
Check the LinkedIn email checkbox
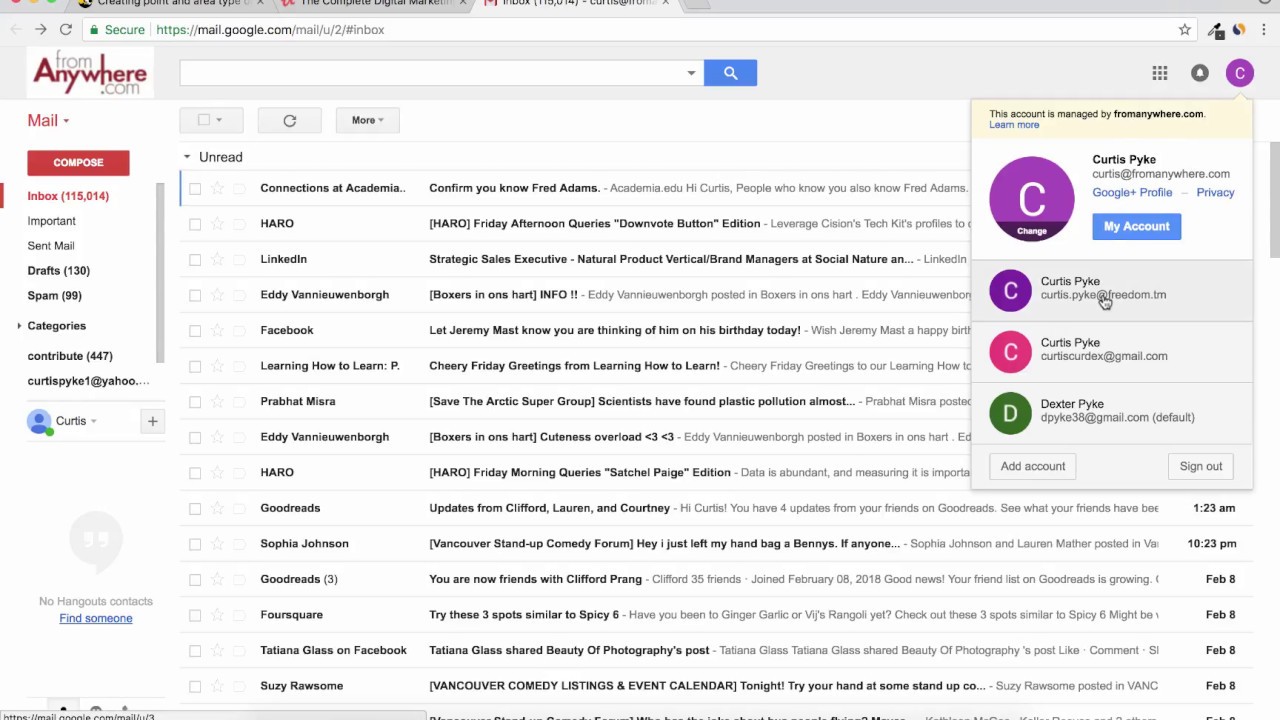tap(195, 259)
